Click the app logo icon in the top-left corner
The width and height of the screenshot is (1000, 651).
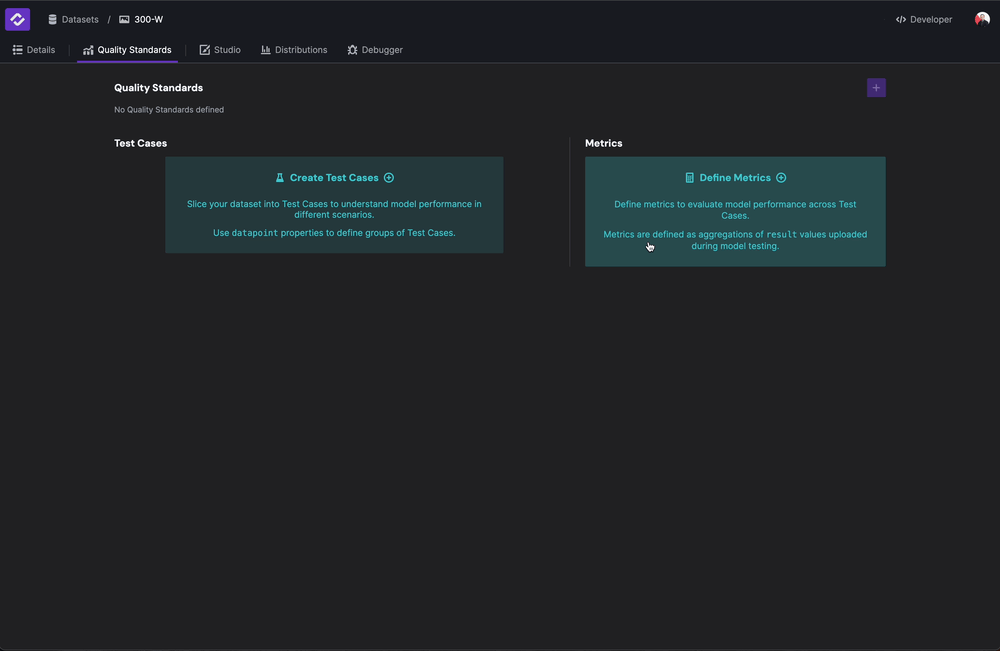point(16,18)
